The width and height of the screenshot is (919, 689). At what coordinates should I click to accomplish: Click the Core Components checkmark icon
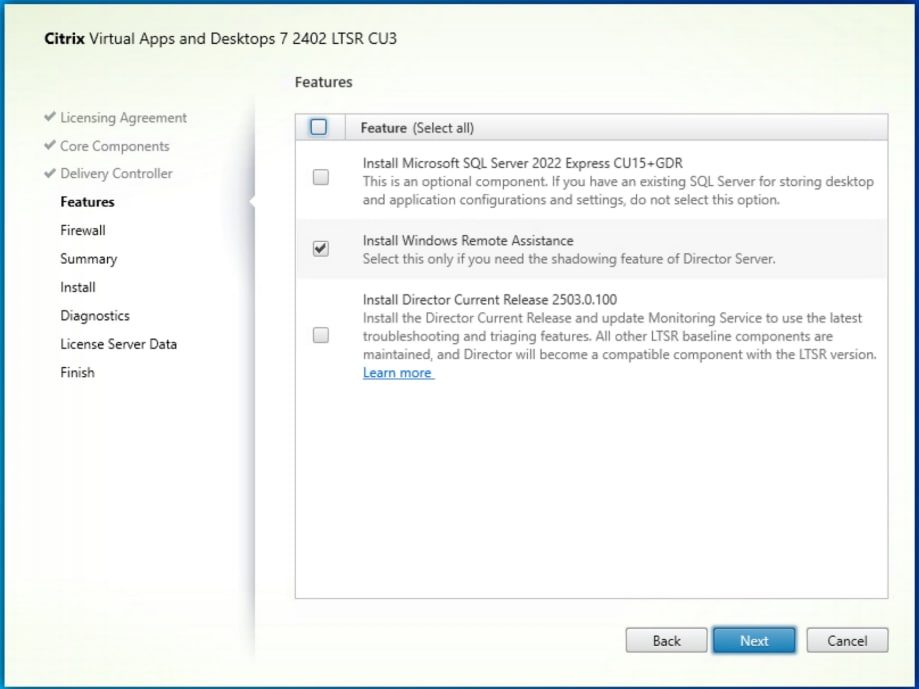click(x=50, y=145)
